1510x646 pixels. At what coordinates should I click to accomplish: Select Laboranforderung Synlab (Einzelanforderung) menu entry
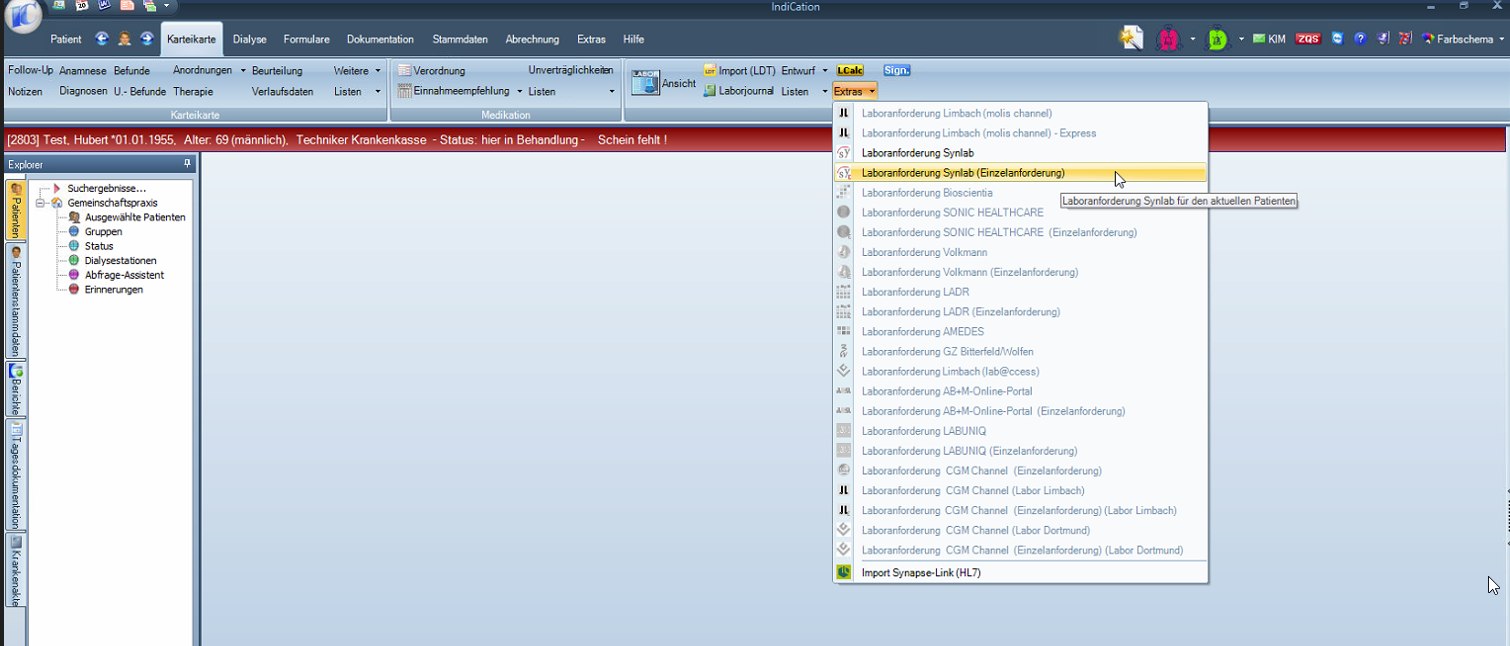pos(962,173)
